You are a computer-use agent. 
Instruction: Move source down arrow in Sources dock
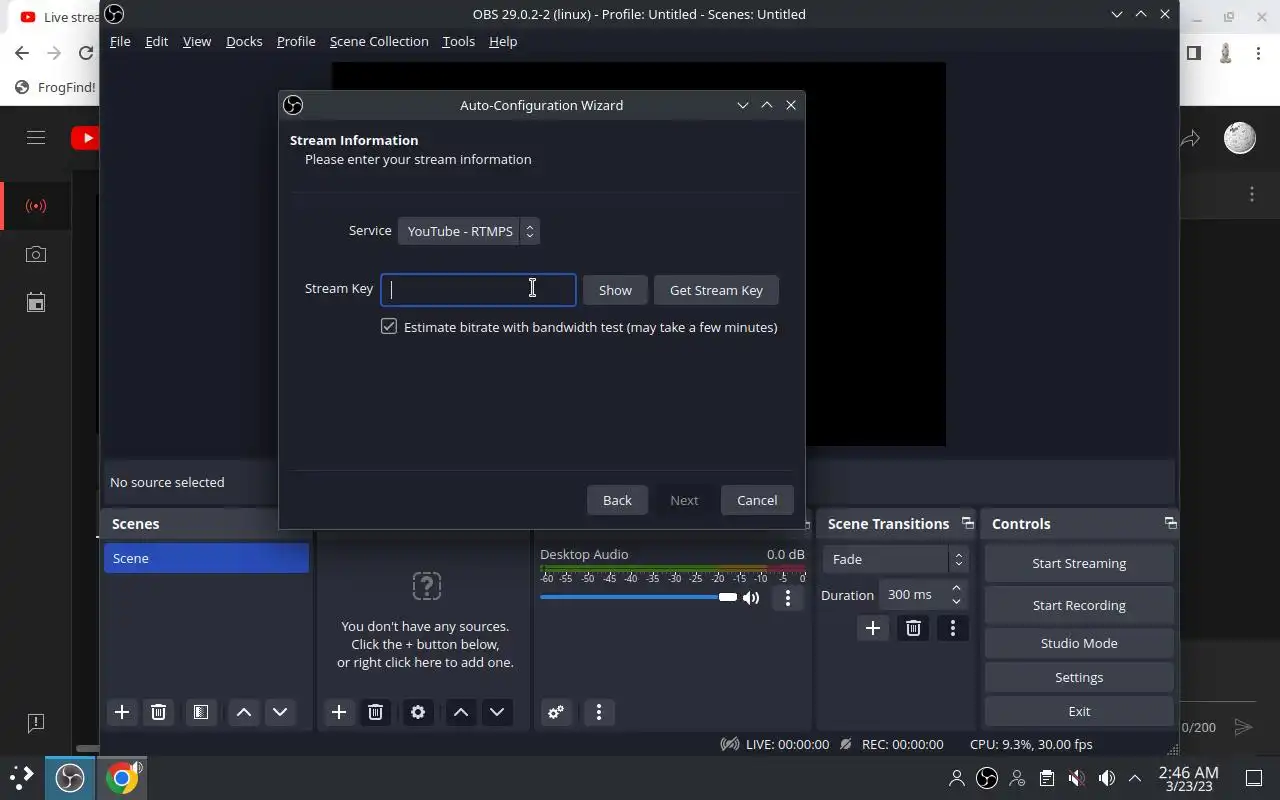(497, 712)
